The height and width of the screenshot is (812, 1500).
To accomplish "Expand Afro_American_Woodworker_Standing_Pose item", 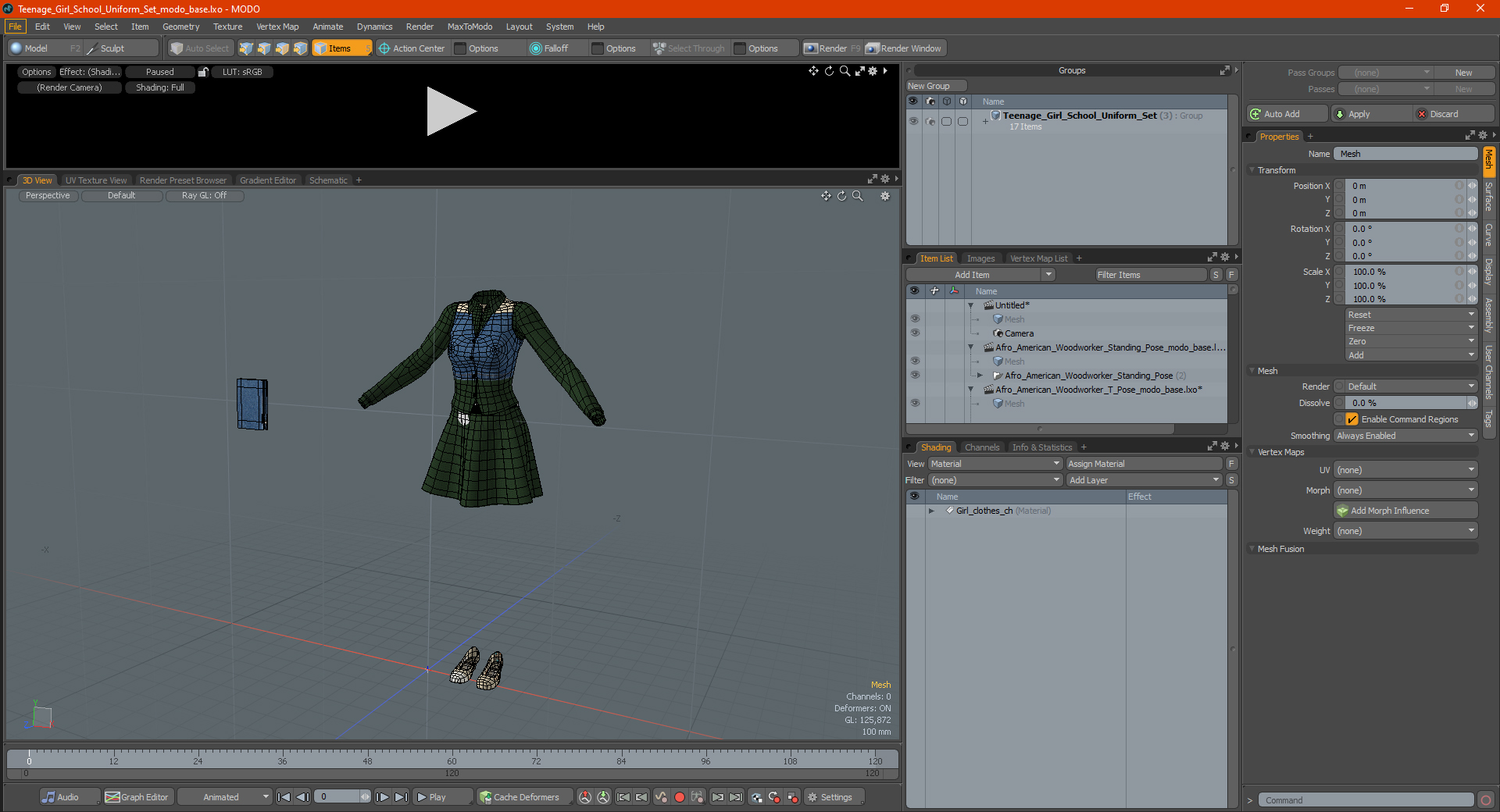I will (980, 376).
